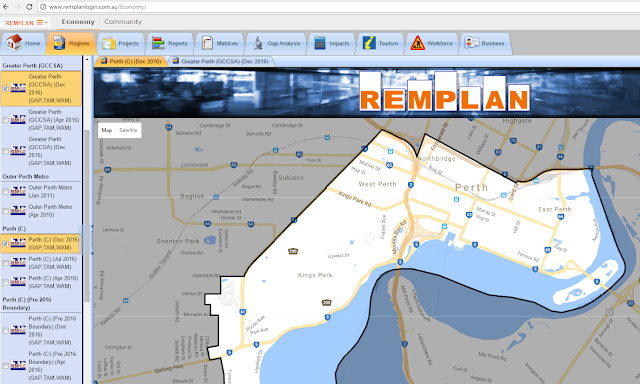Viewport: 640px width, 384px height.
Task: Select the Perth (C) (Dec 2016) map tab
Action: pyautogui.click(x=131, y=61)
